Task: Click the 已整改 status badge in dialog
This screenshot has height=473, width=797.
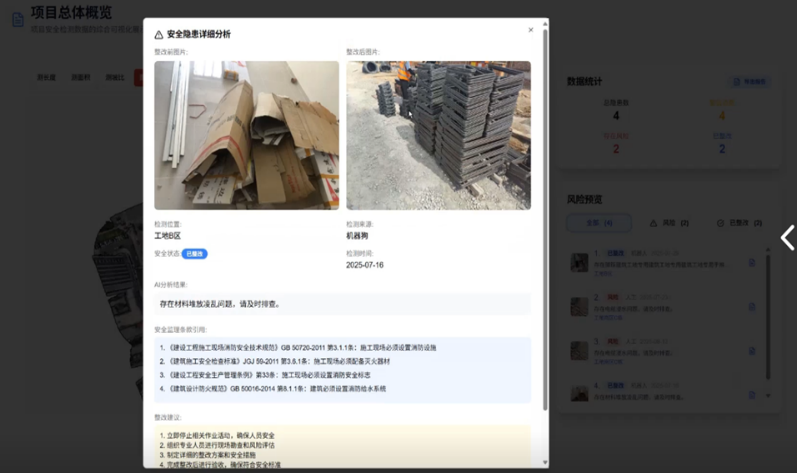Action: click(193, 254)
